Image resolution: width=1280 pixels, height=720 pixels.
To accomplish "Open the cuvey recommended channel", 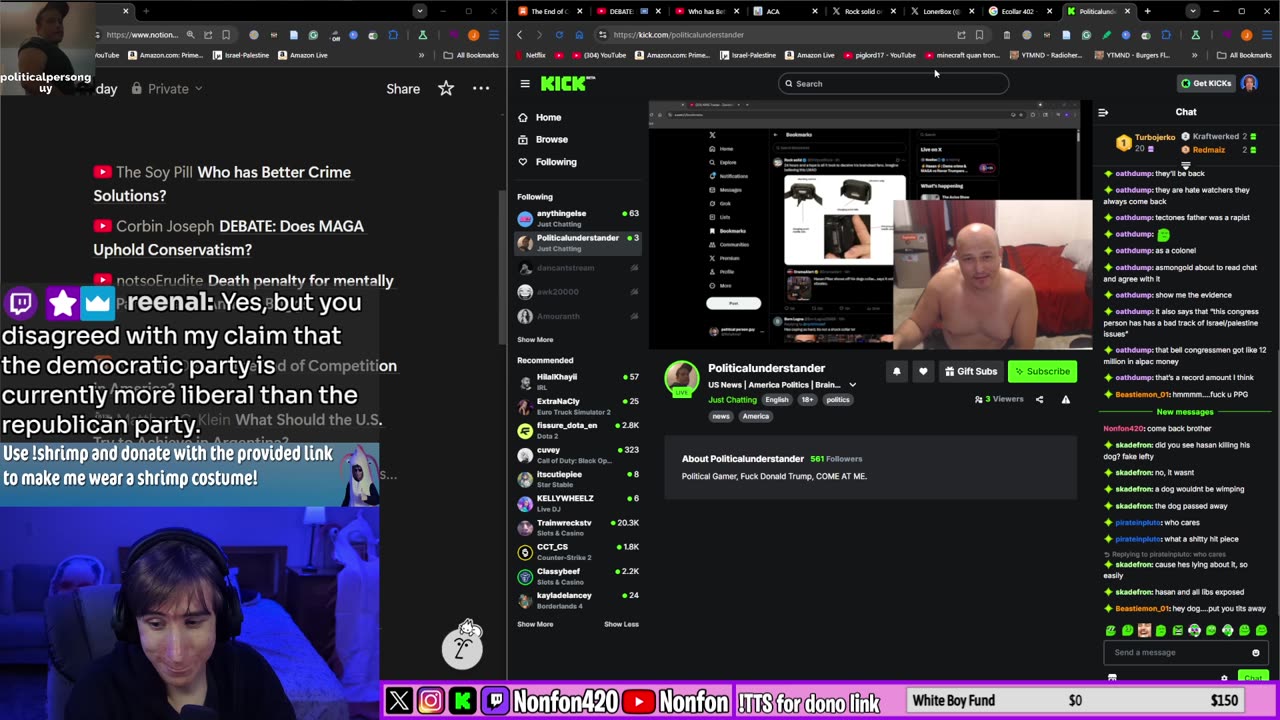I will [577, 454].
